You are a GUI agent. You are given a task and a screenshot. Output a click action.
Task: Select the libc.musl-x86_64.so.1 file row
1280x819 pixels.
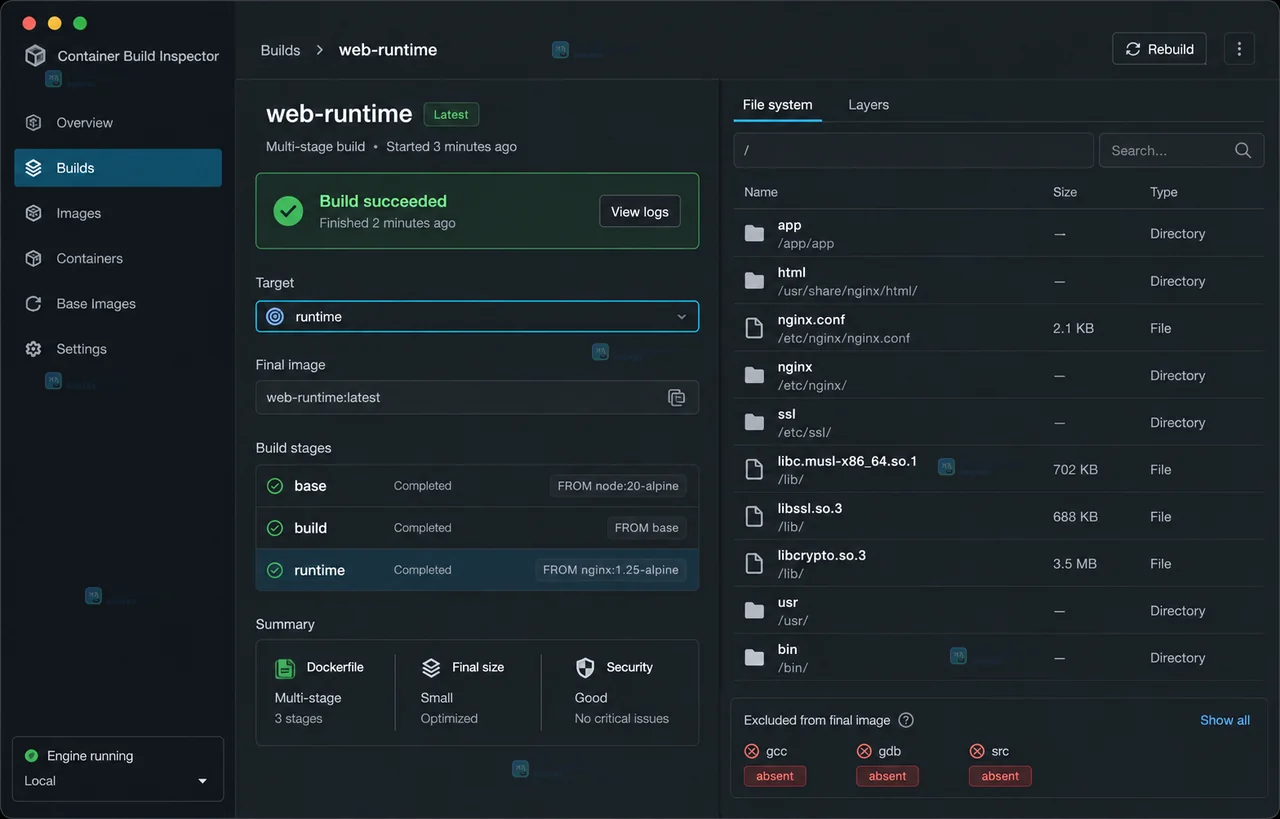point(999,470)
